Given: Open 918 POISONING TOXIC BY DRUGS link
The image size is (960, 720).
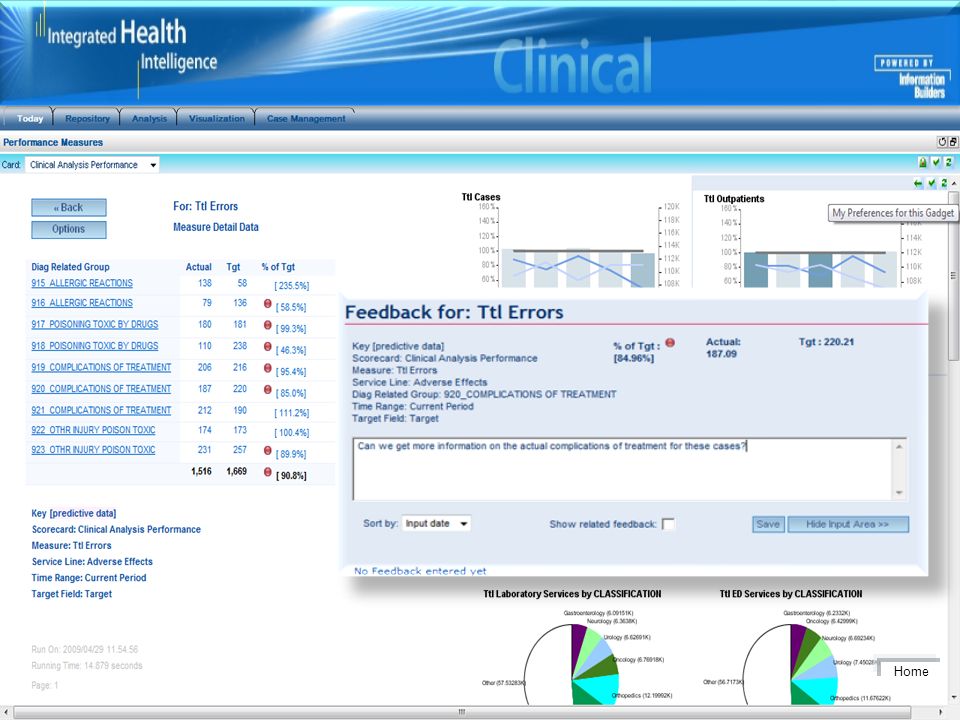Looking at the screenshot, I should (x=95, y=345).
